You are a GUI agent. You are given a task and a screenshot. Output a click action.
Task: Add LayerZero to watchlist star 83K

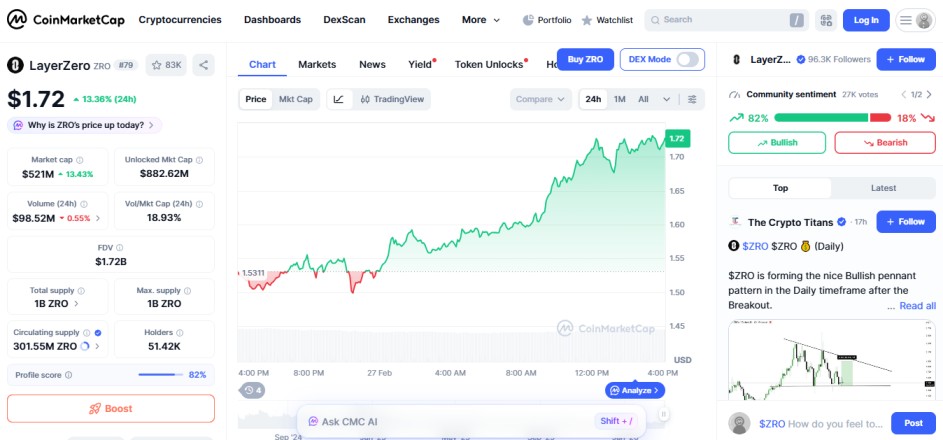click(x=167, y=65)
